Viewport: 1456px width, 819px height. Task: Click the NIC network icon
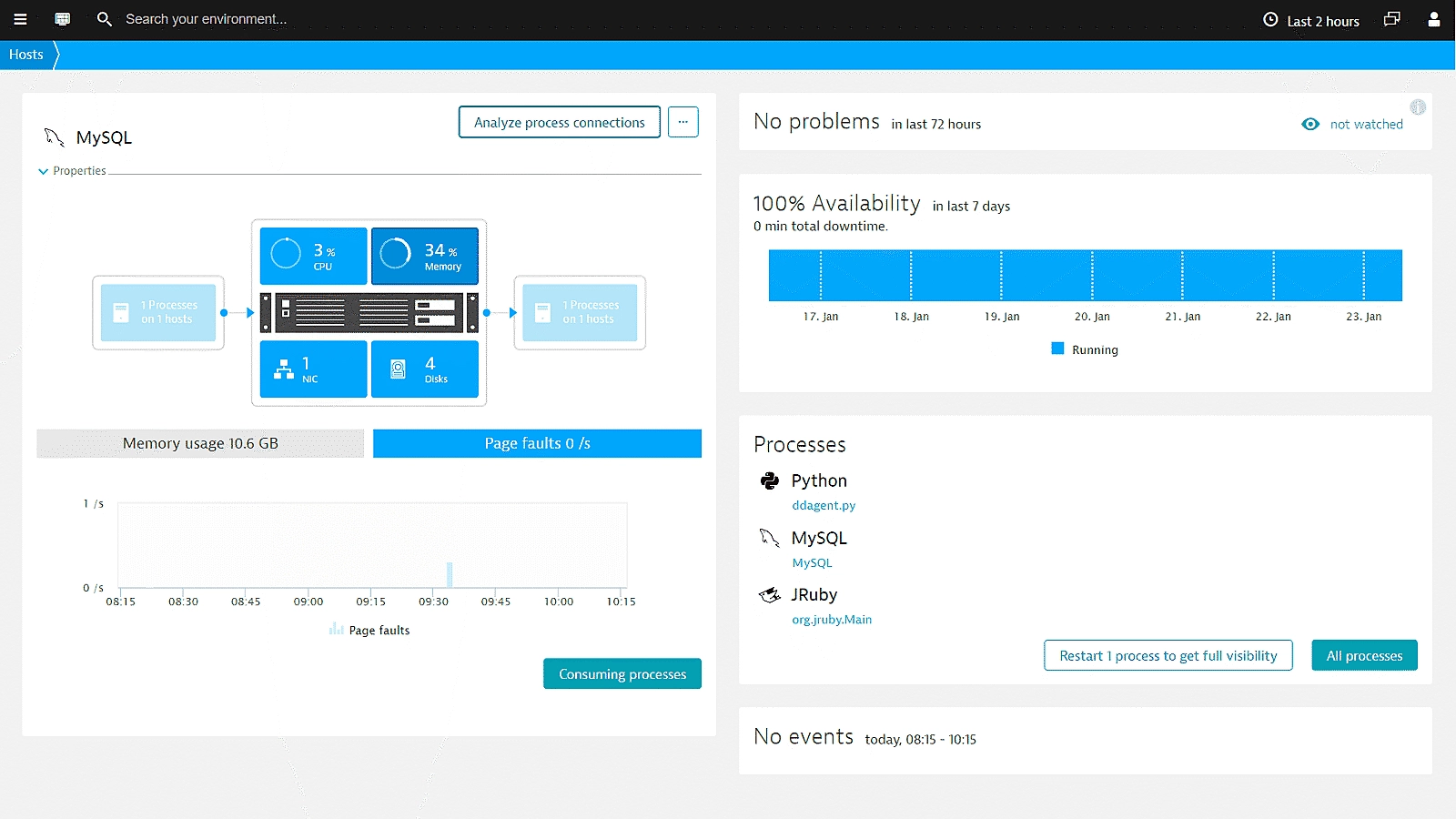pos(284,369)
